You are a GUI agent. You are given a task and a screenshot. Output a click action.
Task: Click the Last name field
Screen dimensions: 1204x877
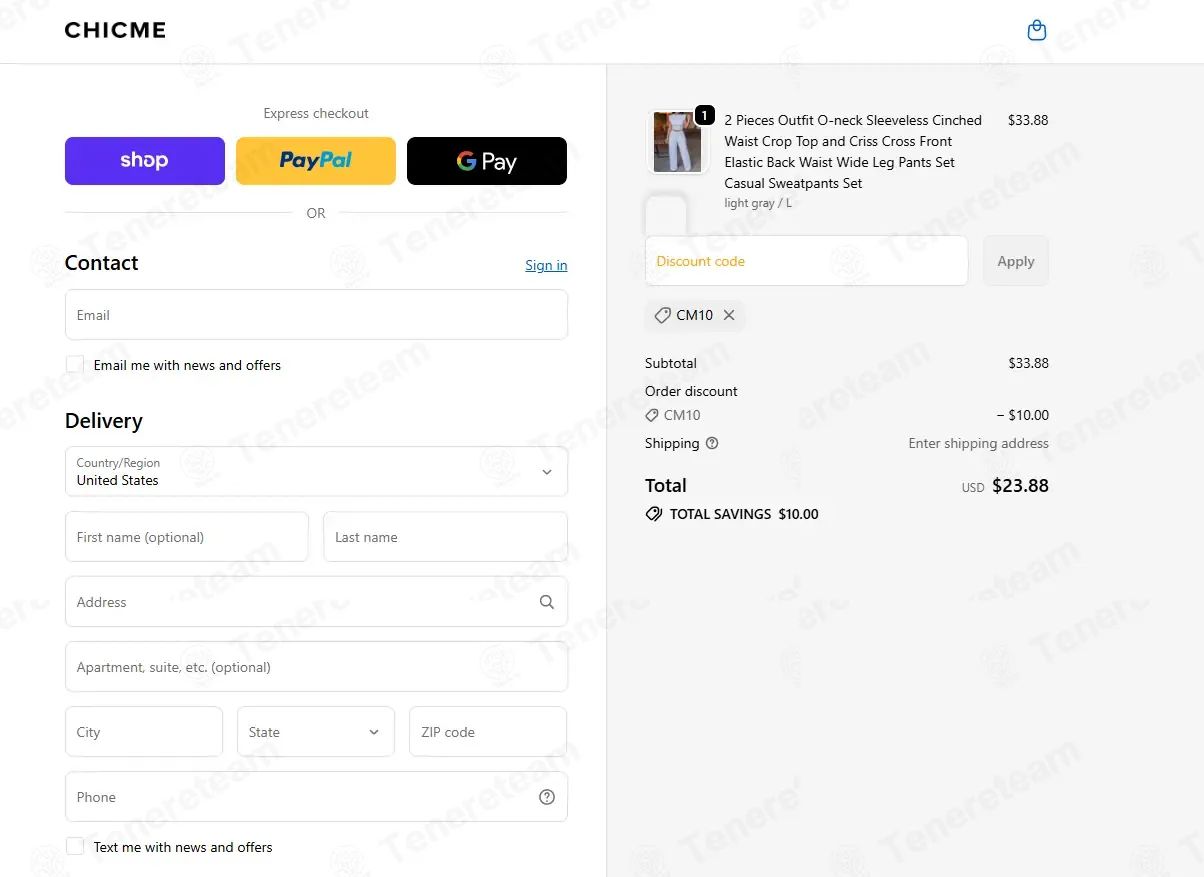tap(445, 537)
